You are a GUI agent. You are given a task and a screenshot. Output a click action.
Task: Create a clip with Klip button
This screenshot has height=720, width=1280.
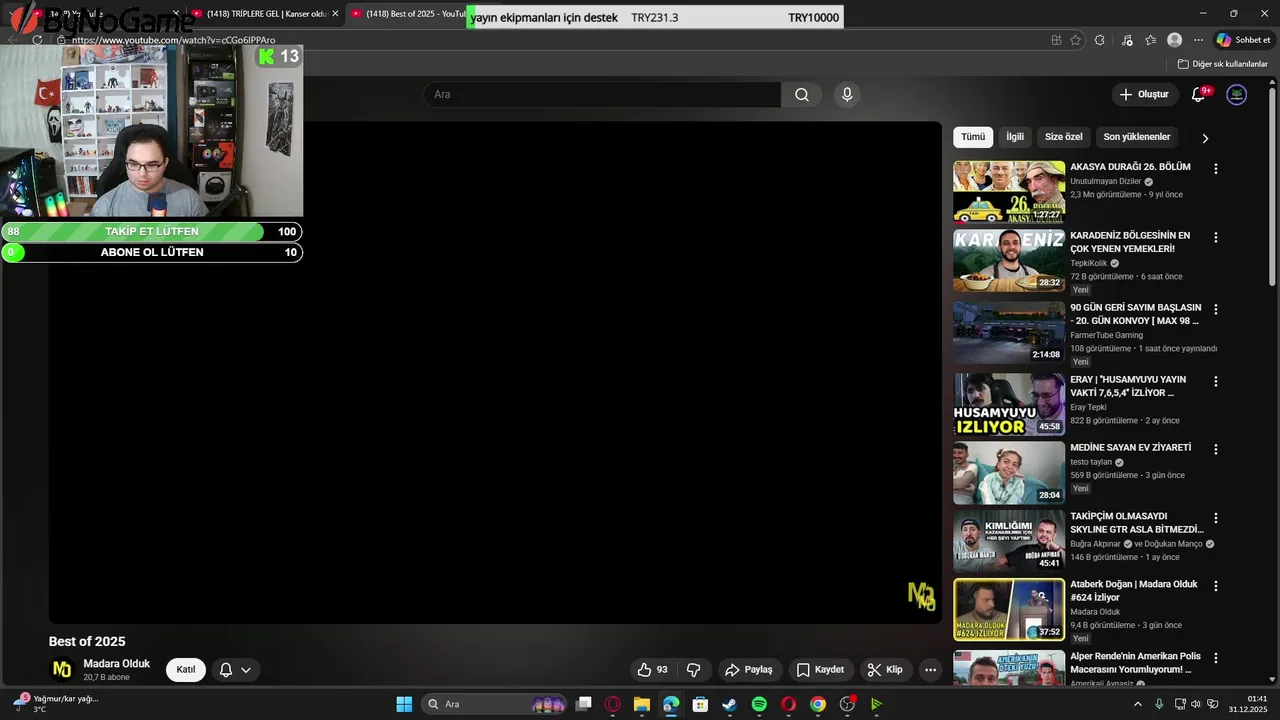(x=885, y=670)
